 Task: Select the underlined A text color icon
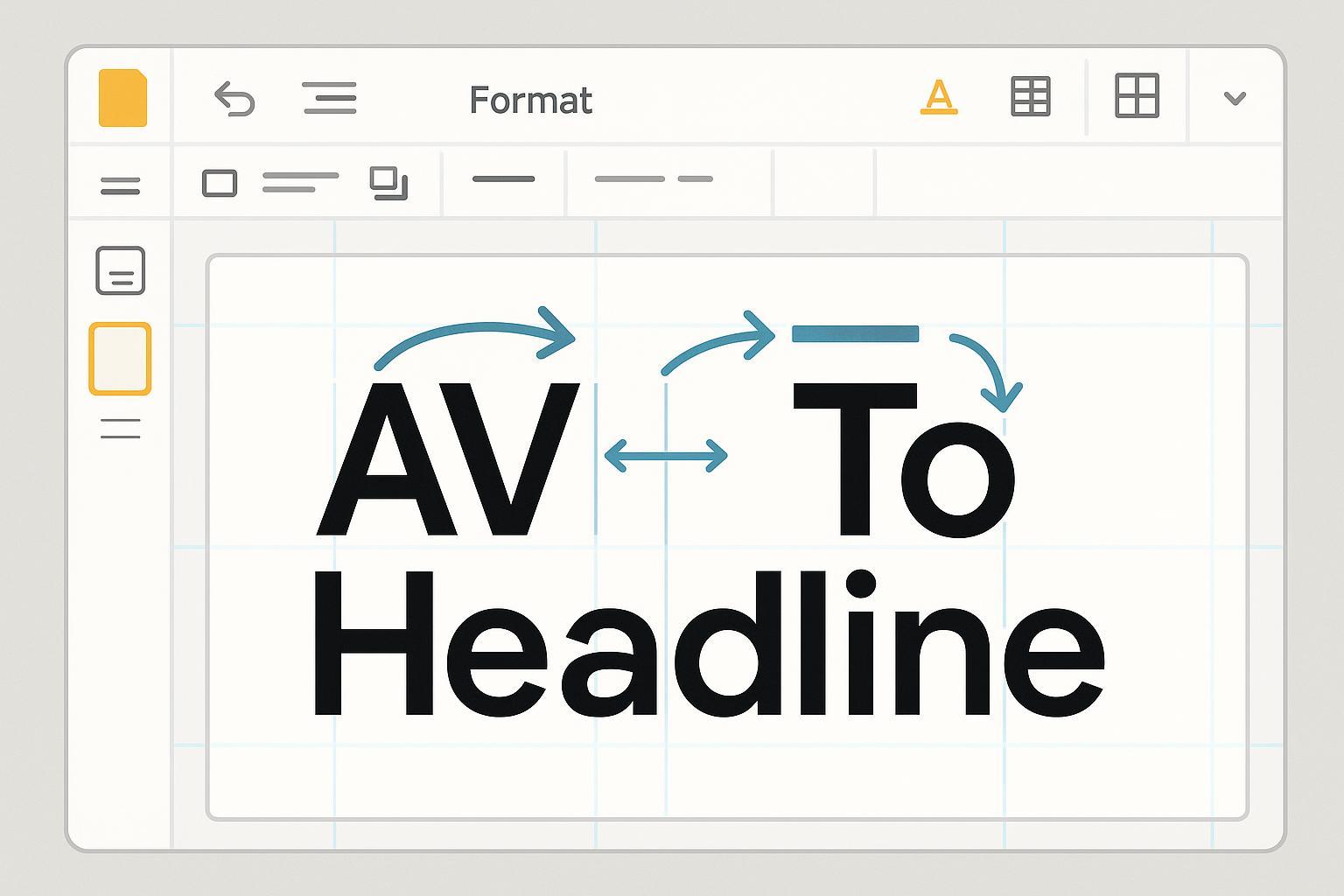click(x=938, y=97)
